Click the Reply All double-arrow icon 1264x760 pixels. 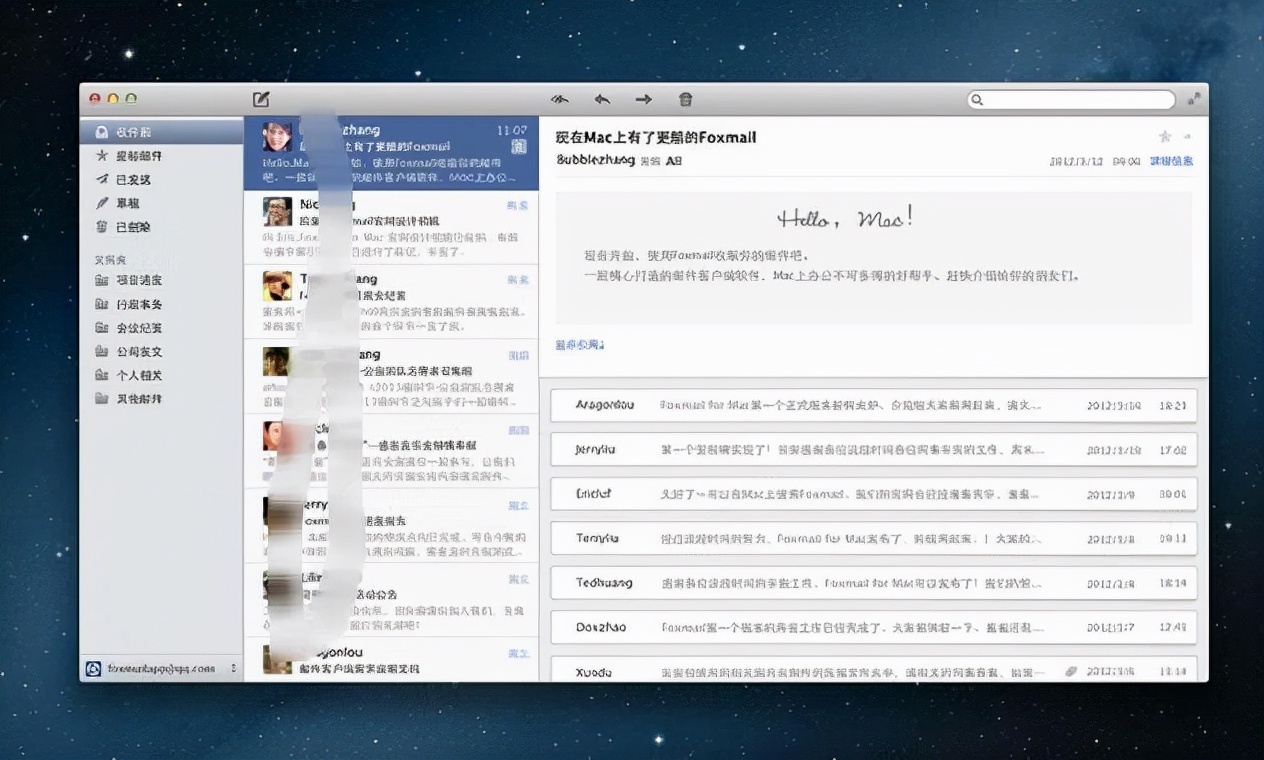[560, 99]
